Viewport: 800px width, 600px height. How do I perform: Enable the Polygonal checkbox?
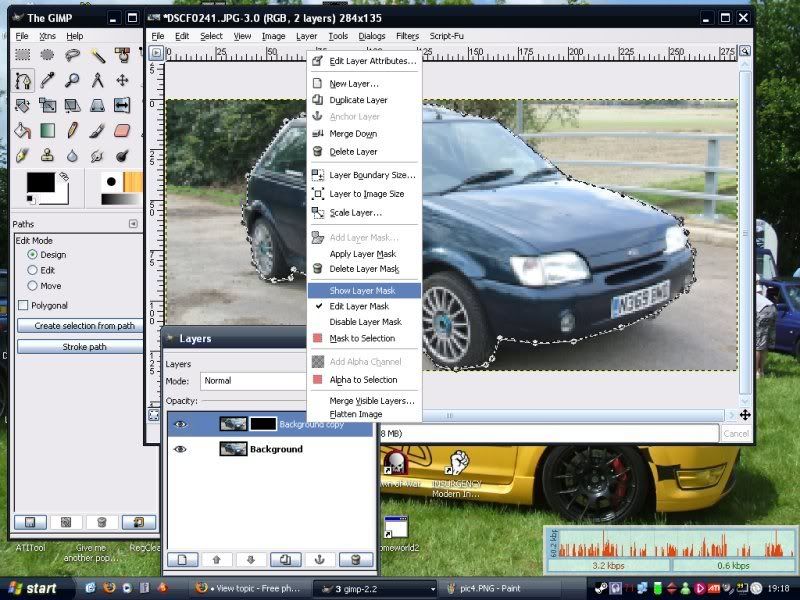tap(23, 305)
